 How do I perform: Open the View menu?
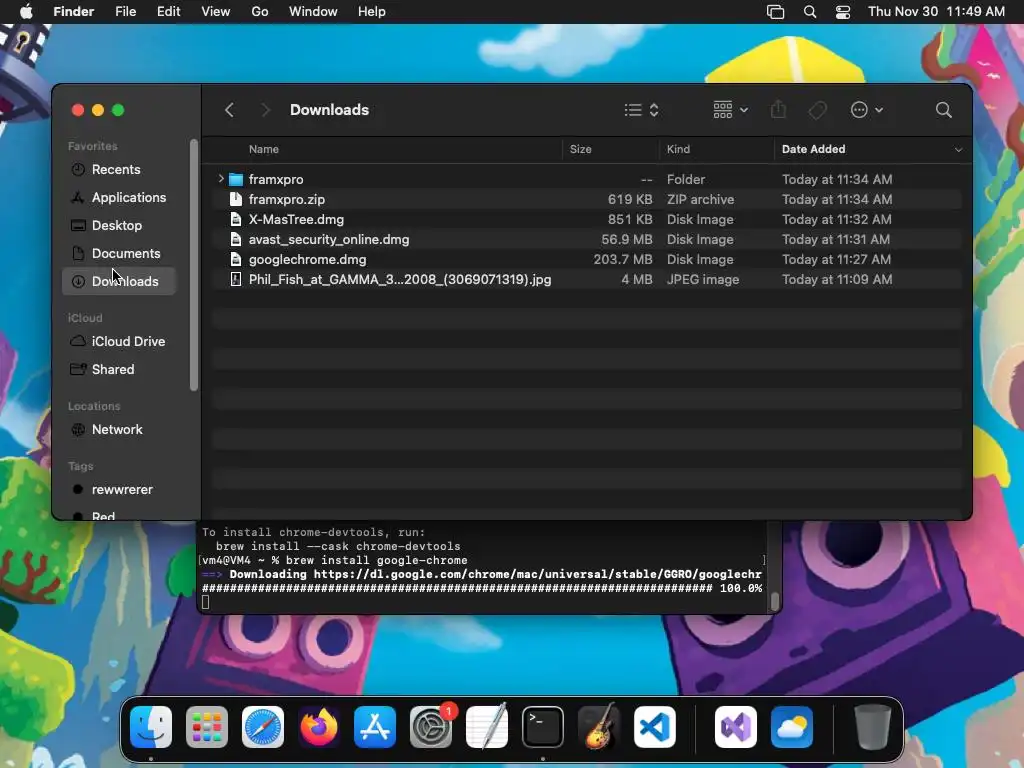(x=216, y=12)
